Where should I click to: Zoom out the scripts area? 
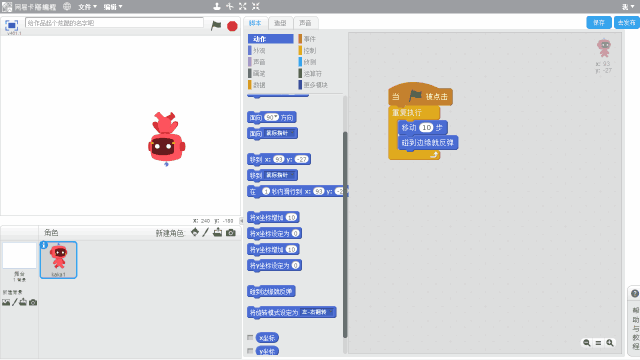coord(587,343)
